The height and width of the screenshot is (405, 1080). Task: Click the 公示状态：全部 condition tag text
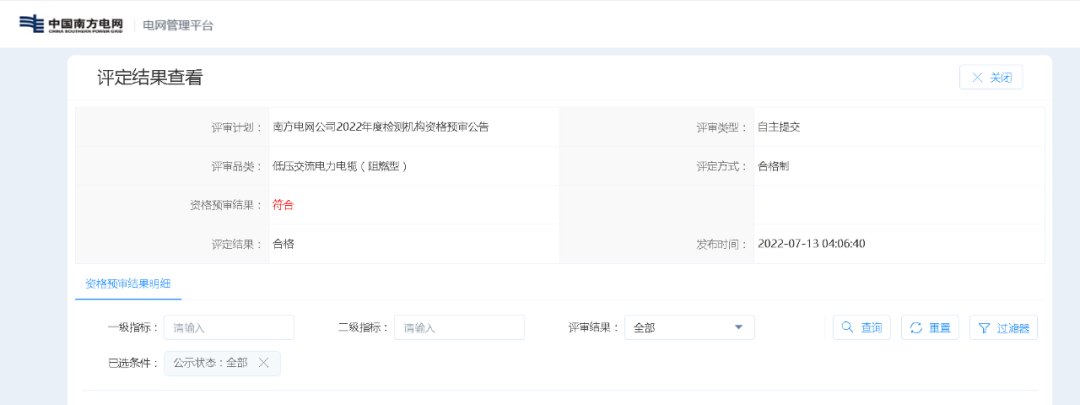[210, 363]
